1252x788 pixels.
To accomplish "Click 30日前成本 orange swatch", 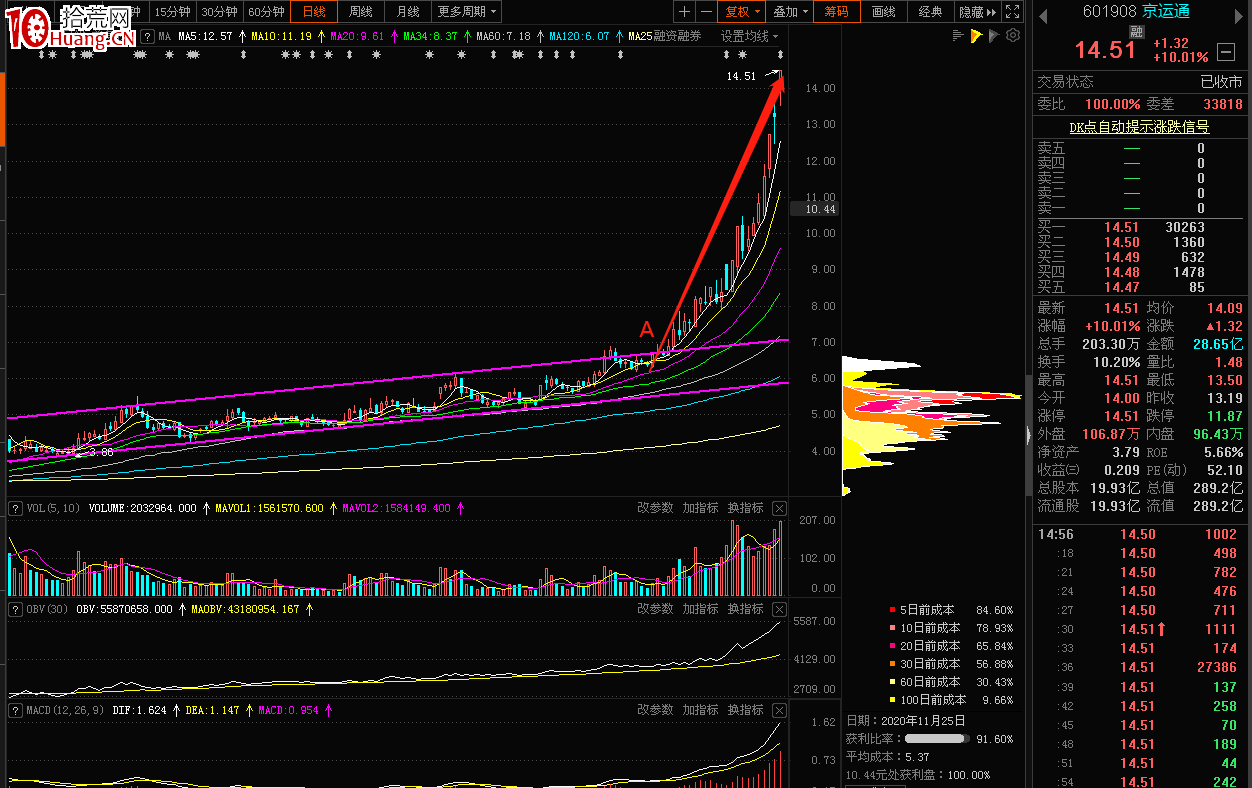I will [x=892, y=664].
